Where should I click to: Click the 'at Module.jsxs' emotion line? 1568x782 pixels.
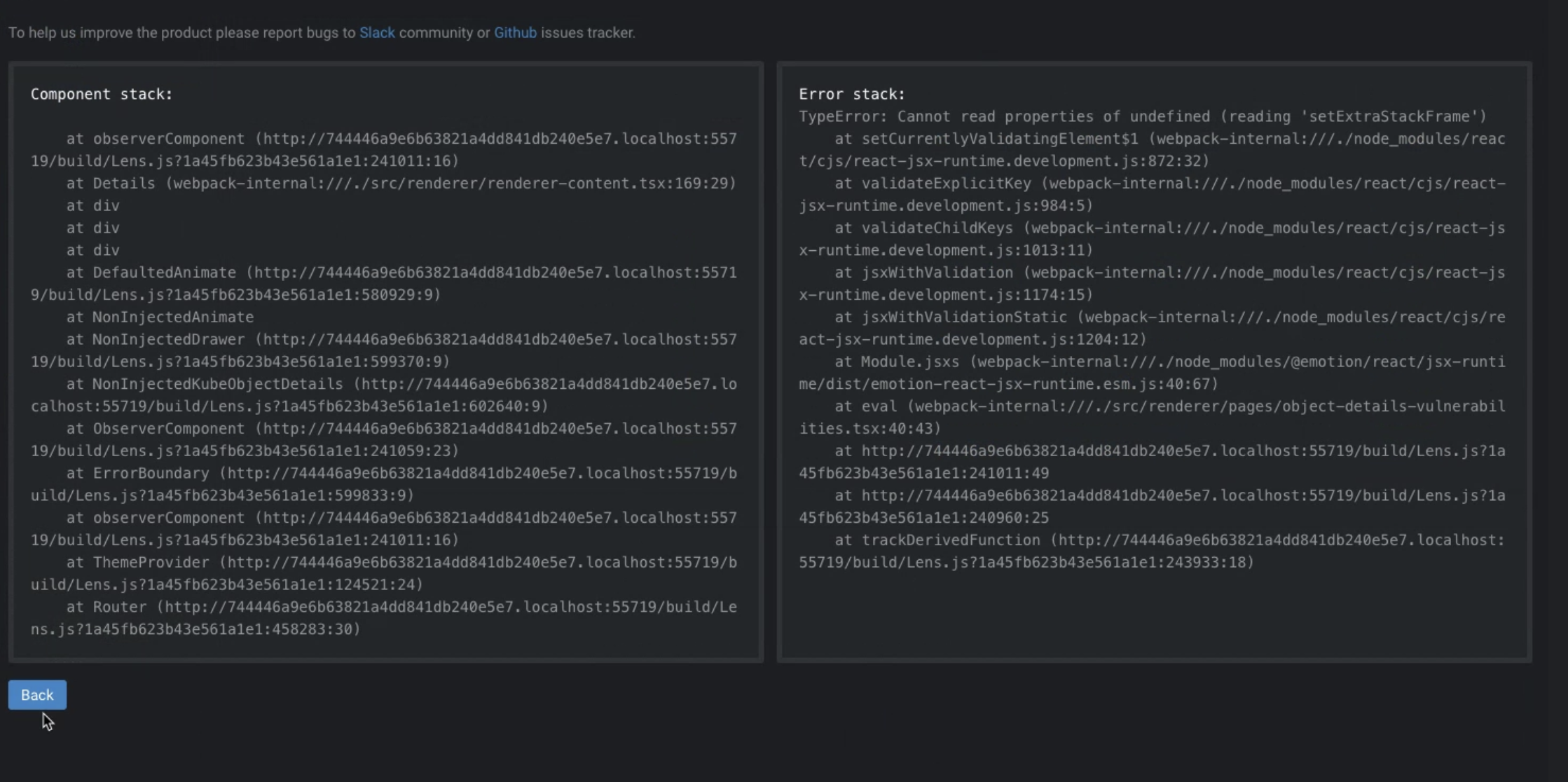tap(1152, 373)
